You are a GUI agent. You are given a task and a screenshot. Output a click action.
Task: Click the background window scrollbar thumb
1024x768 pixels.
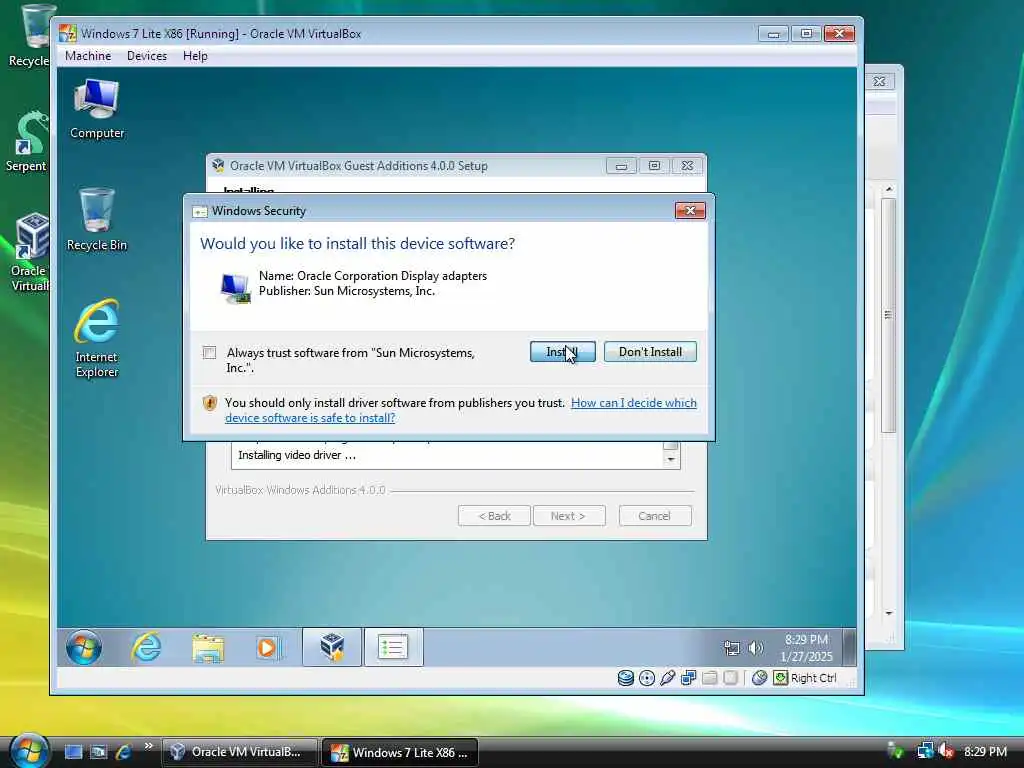[x=888, y=315]
